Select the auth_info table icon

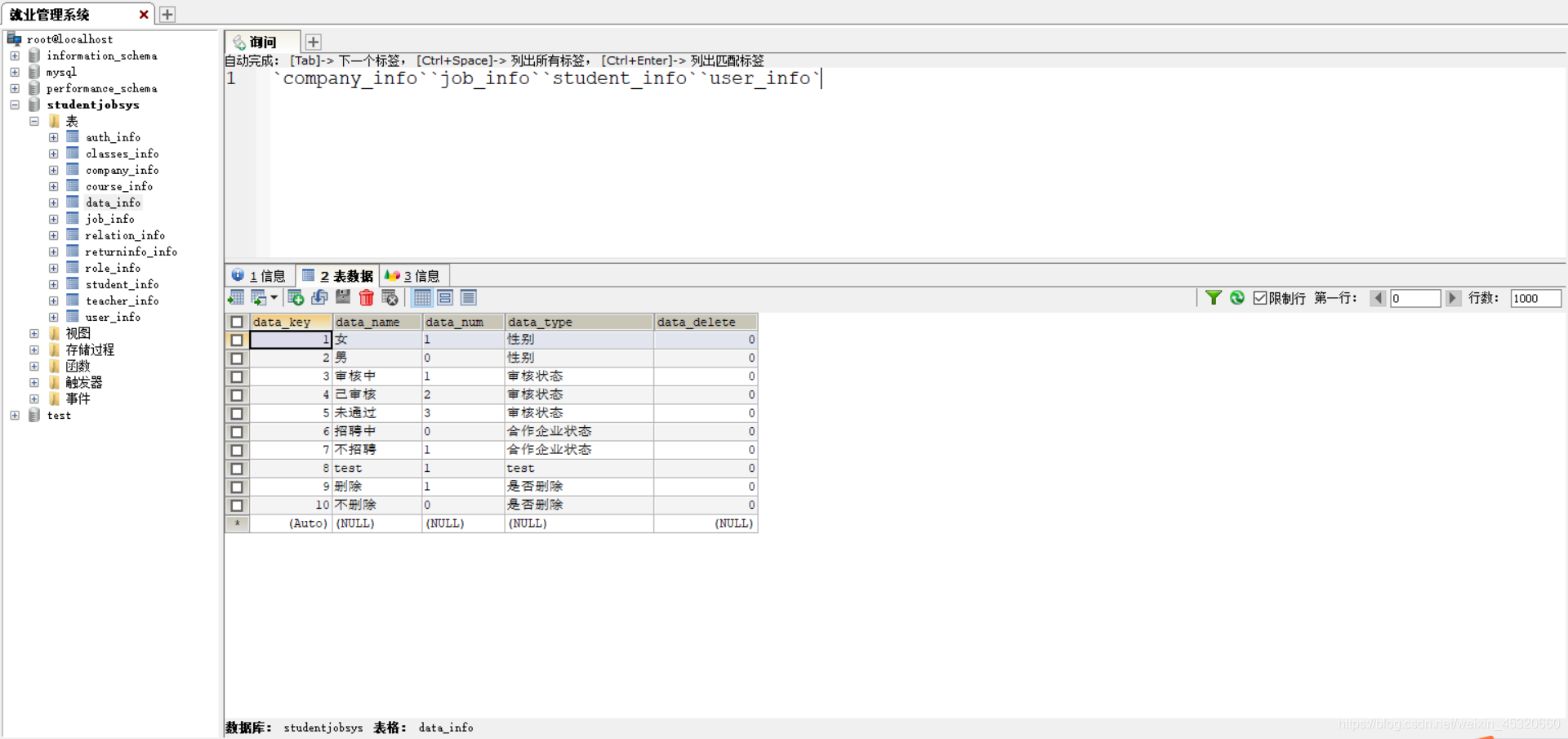coord(73,137)
